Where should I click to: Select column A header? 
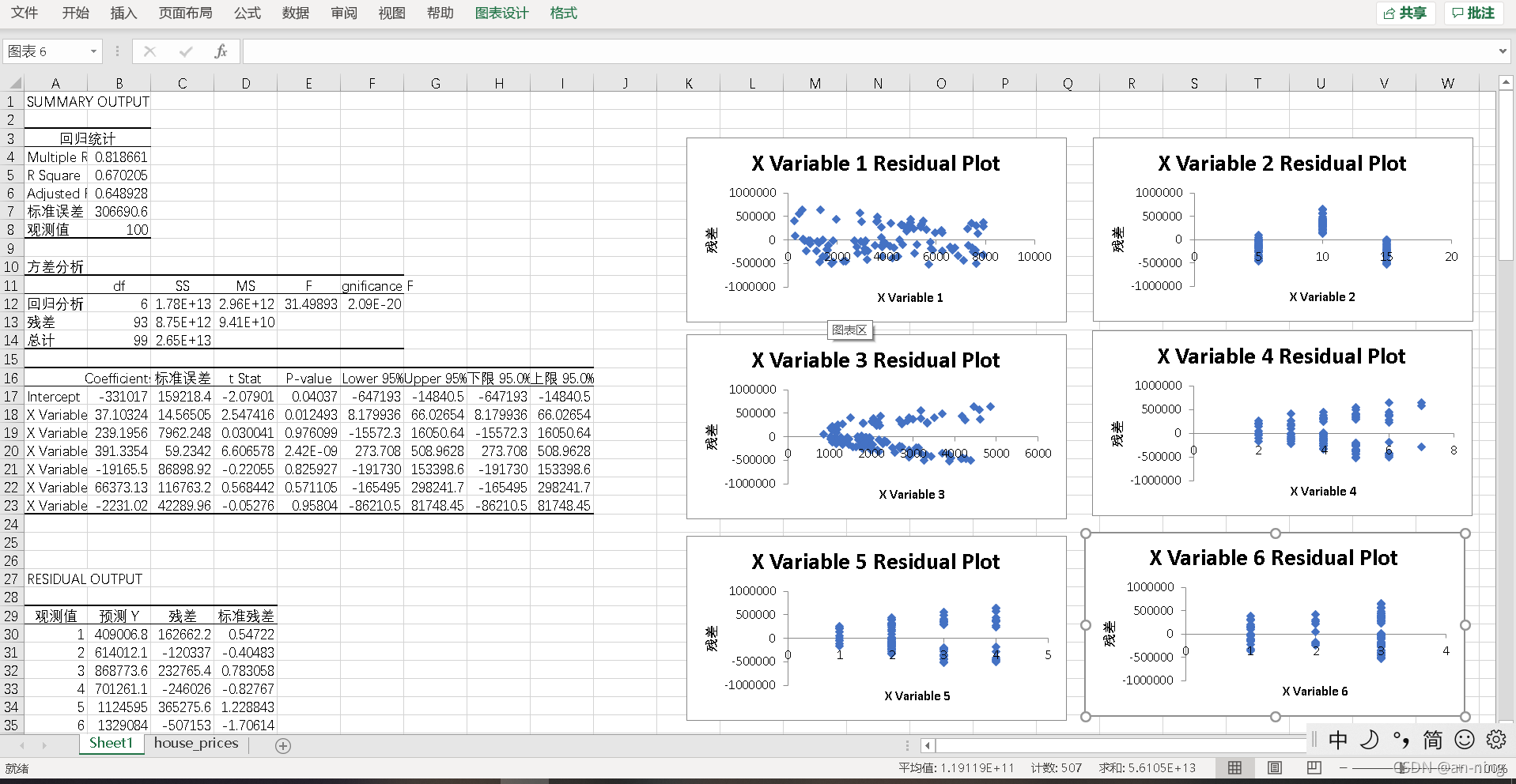click(55, 83)
